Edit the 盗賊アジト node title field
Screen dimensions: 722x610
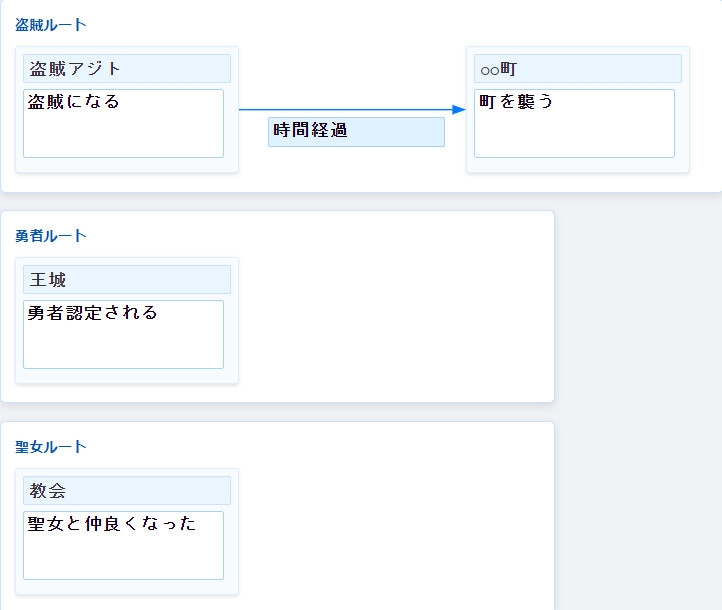tap(127, 68)
